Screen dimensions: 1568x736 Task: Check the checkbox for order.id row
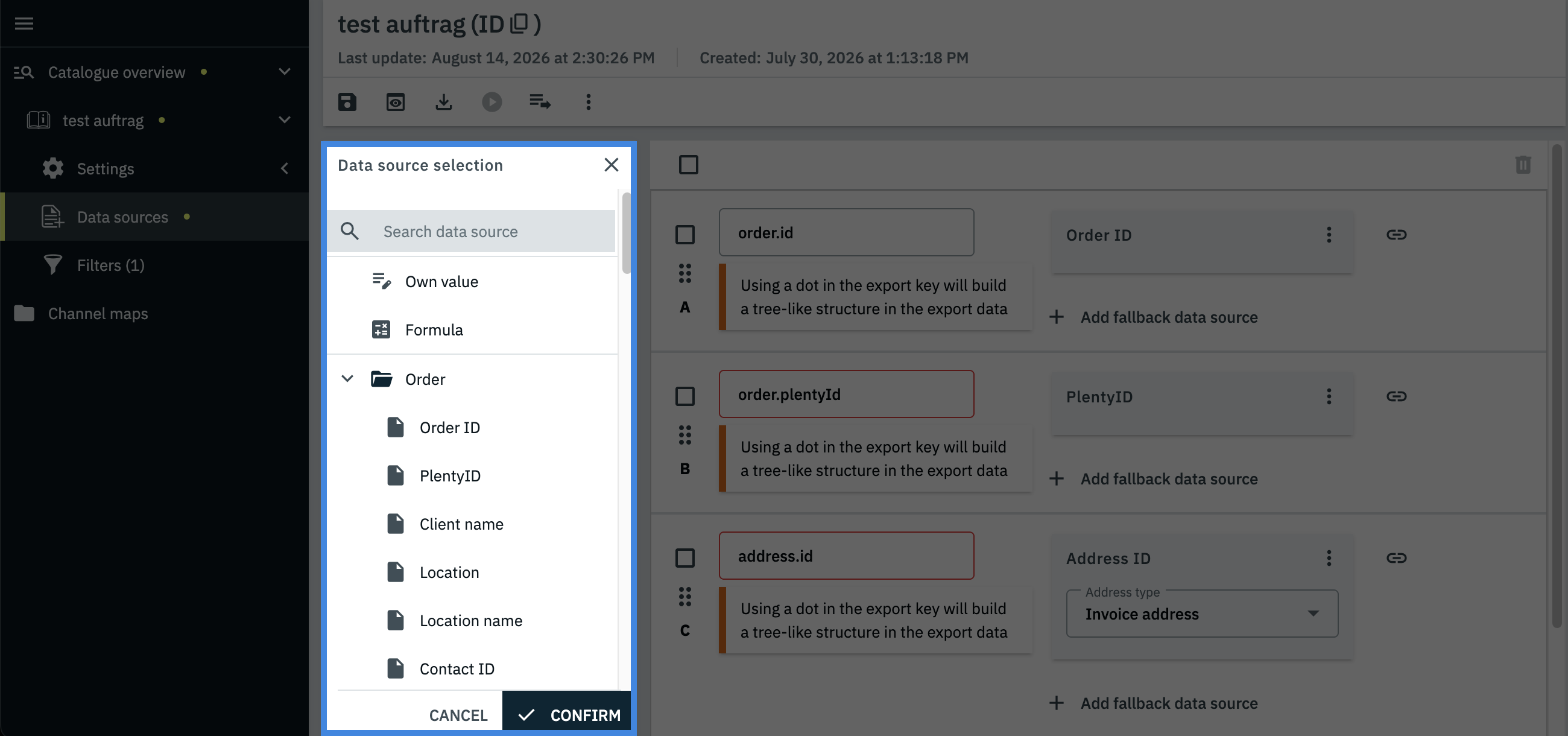684,235
